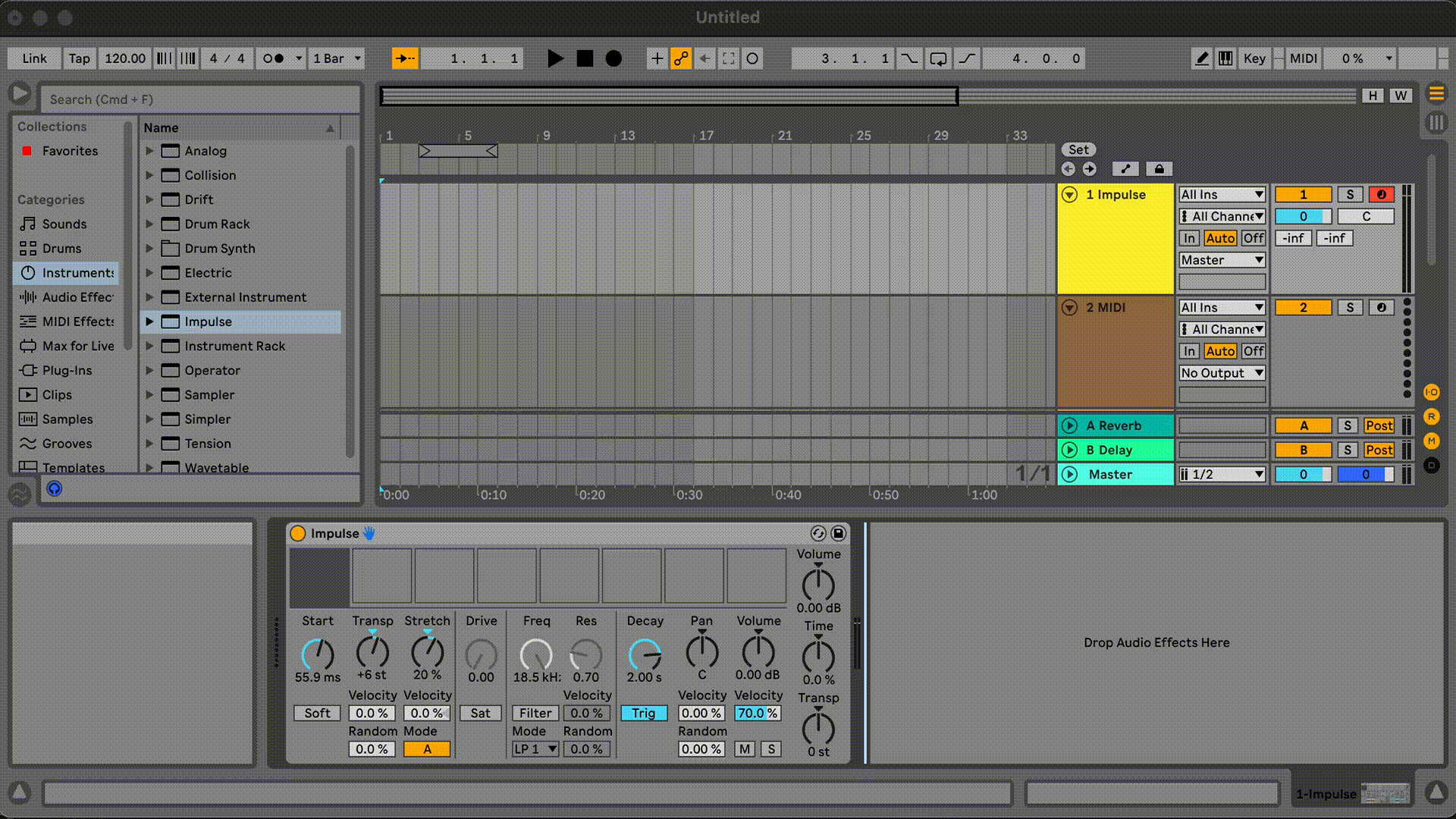Toggle Automation Arm button
Screen dimensions: 1456x819
pyautogui.click(x=681, y=58)
